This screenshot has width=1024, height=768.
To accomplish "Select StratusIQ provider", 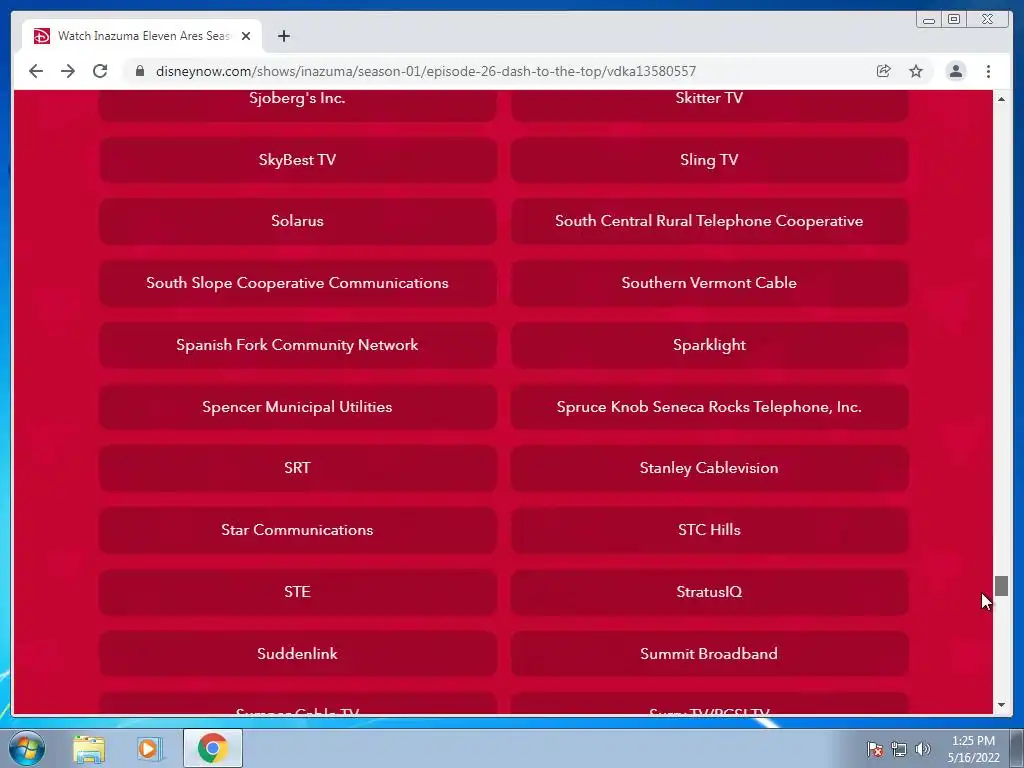I will point(709,592).
